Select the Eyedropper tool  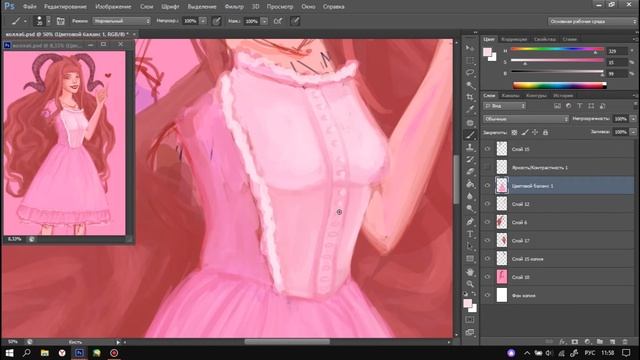[x=470, y=109]
